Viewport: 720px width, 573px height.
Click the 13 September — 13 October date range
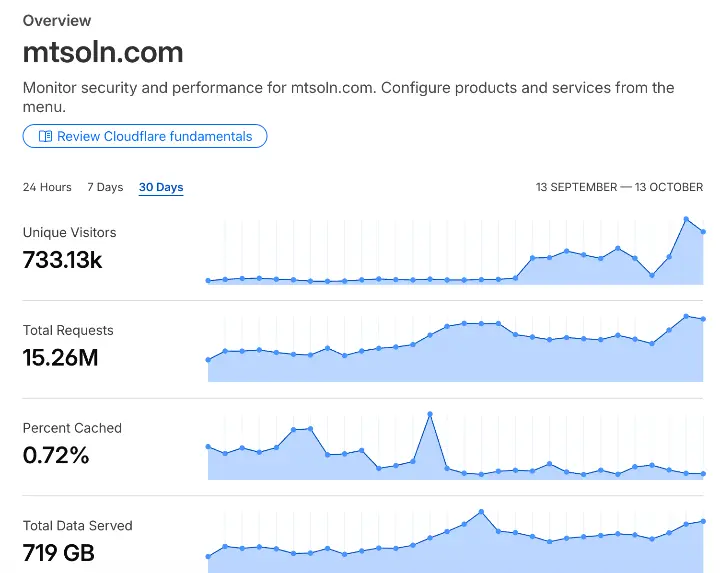(x=619, y=187)
